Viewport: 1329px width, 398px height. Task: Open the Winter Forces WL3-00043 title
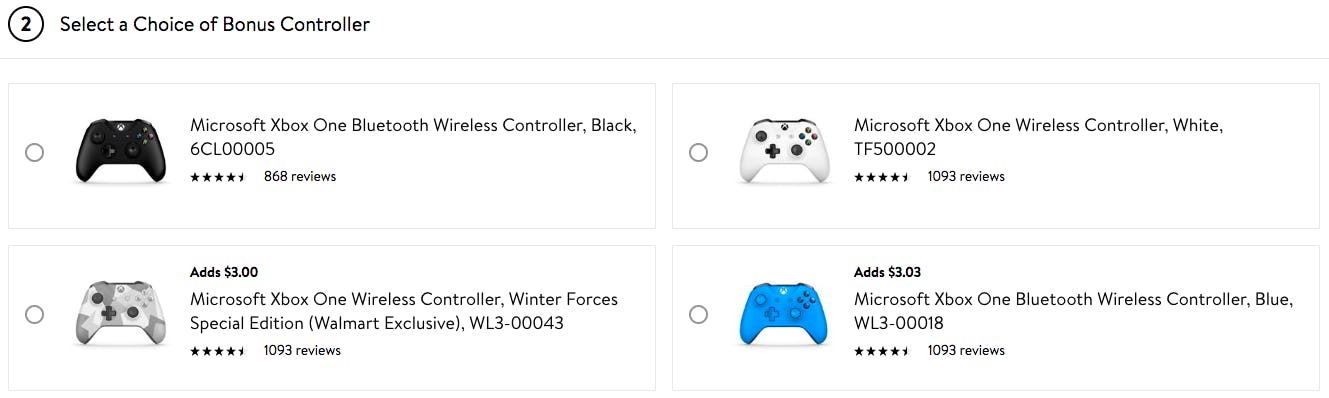point(404,311)
